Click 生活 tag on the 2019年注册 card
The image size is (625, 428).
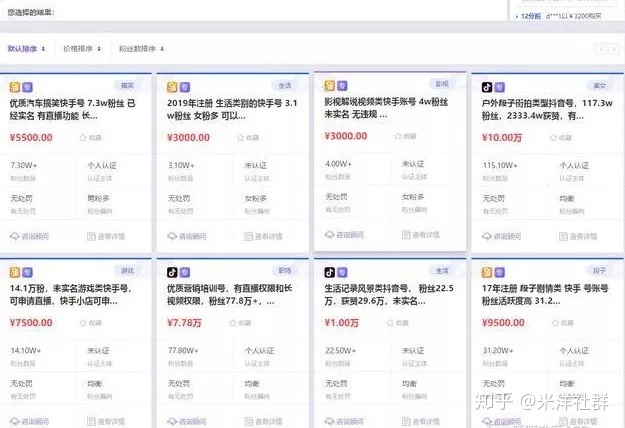point(285,85)
